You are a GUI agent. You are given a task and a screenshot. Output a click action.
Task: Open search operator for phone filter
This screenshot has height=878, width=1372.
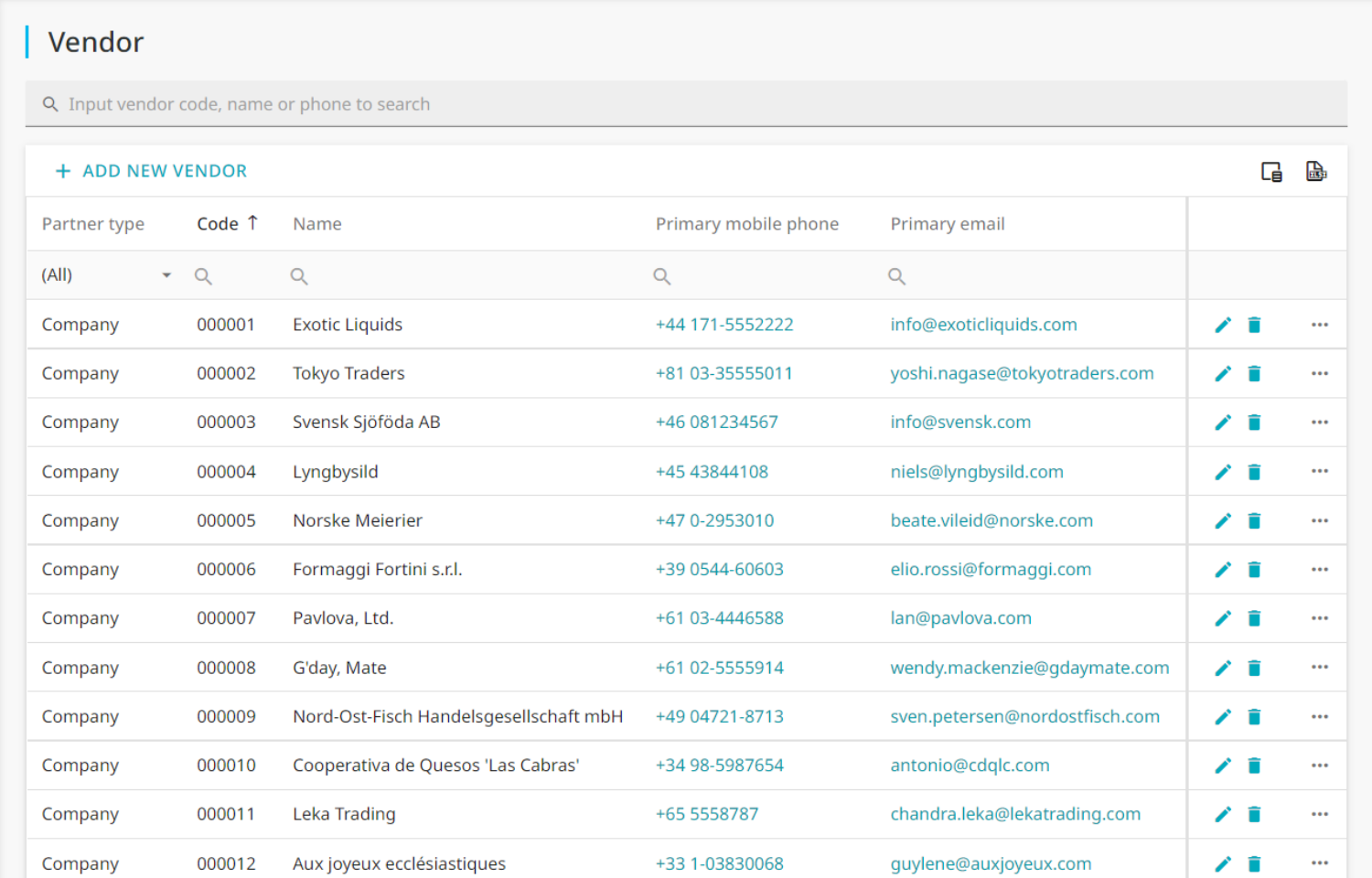(662, 276)
